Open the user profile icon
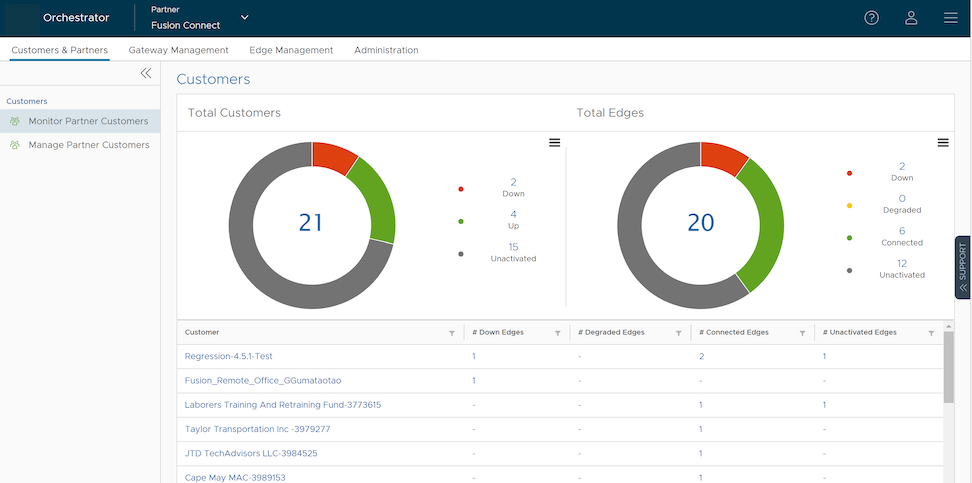 911,18
